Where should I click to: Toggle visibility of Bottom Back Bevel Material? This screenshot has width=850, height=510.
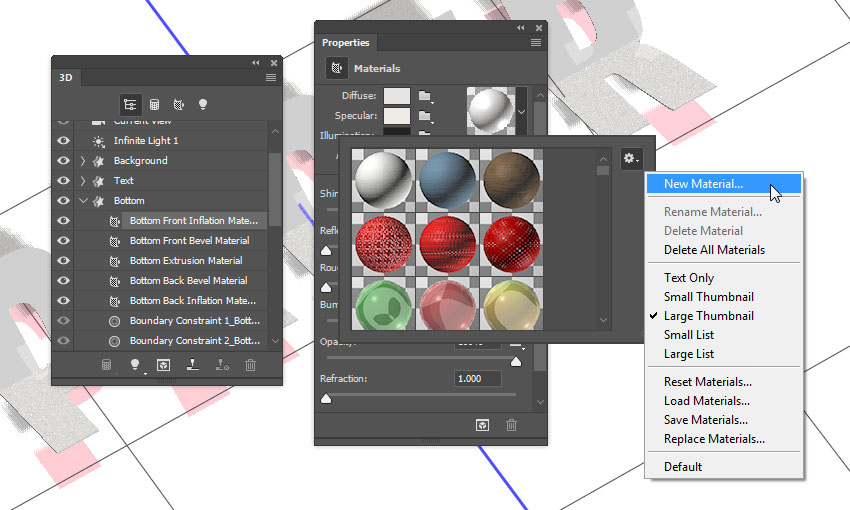[63, 281]
